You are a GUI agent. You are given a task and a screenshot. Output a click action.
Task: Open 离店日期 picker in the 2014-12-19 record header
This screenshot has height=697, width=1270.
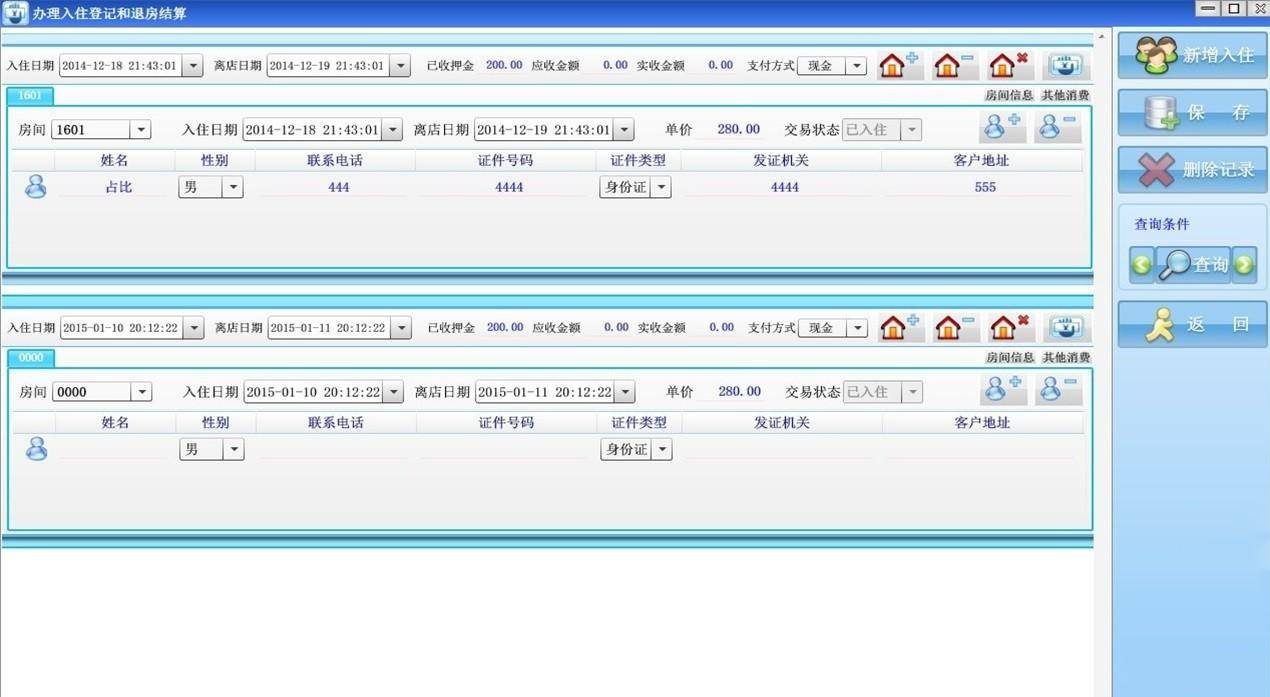coord(400,66)
